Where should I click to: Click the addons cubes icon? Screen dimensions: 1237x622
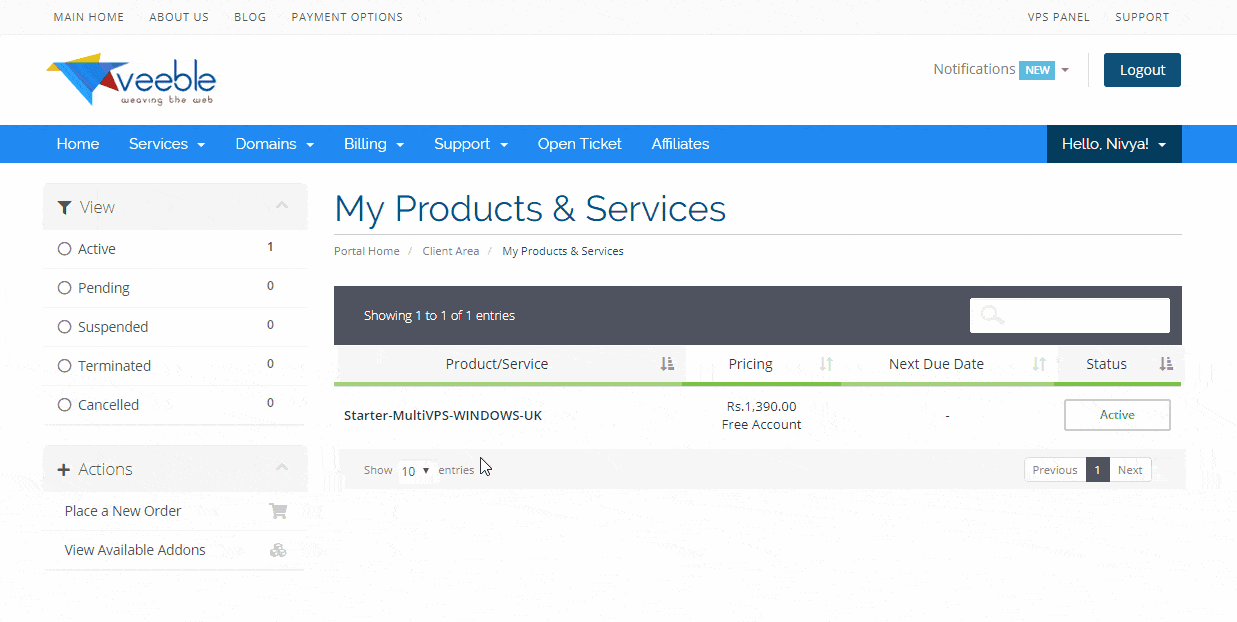(278, 550)
